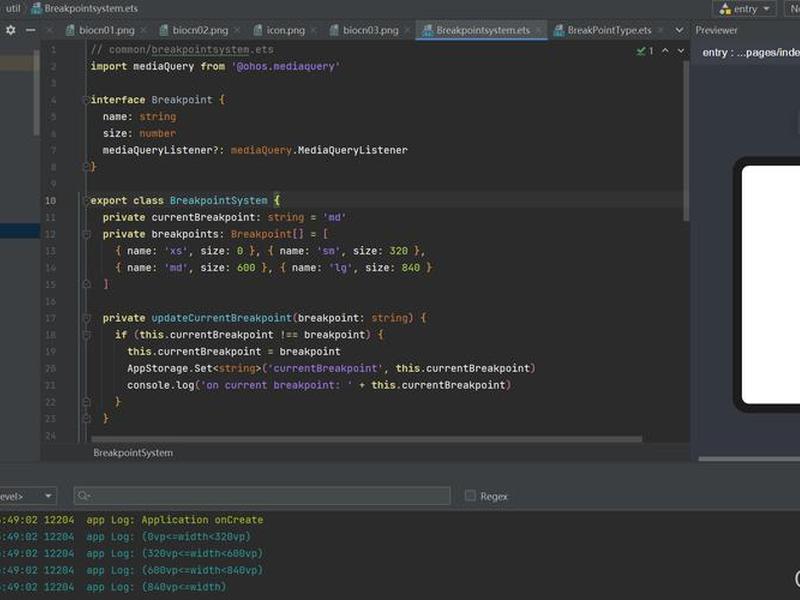Close the Breakpointsystem.ets tab

point(538,31)
